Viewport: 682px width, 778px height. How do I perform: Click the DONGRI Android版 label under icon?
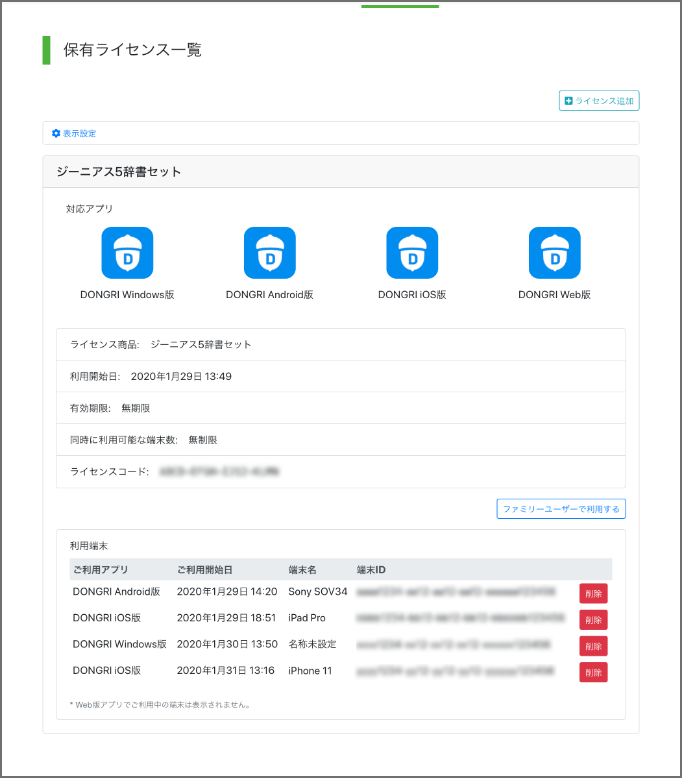[x=270, y=295]
